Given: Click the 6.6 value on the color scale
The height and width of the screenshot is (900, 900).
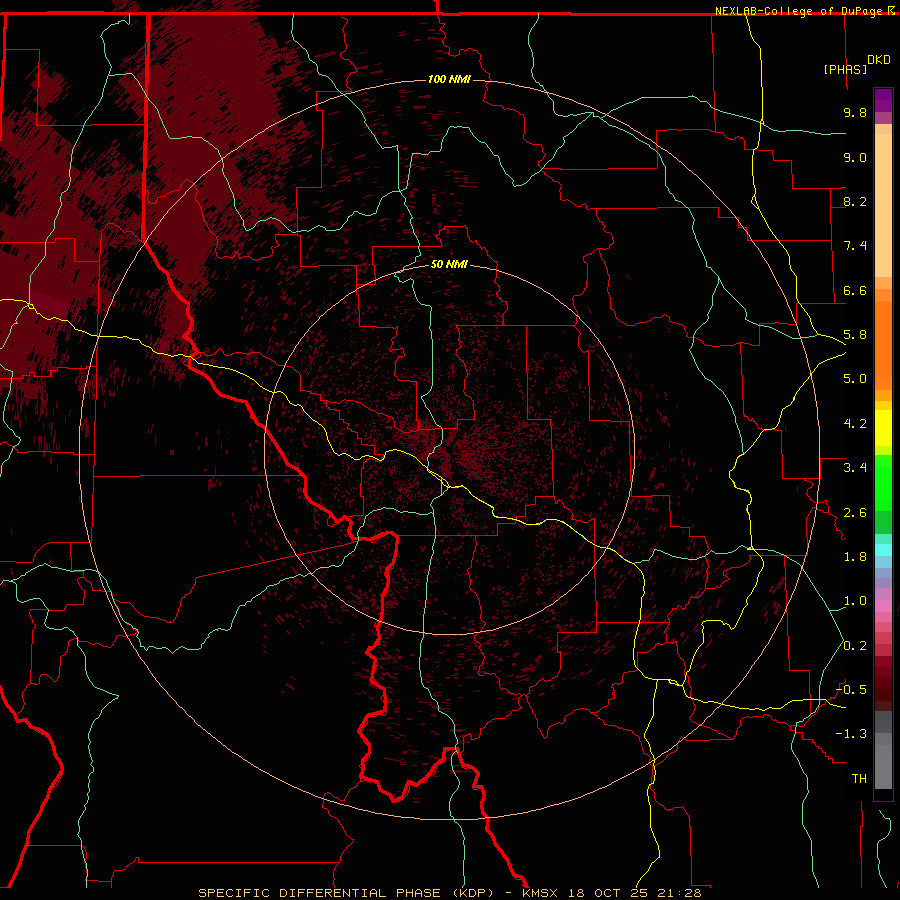Looking at the screenshot, I should pyautogui.click(x=855, y=290).
